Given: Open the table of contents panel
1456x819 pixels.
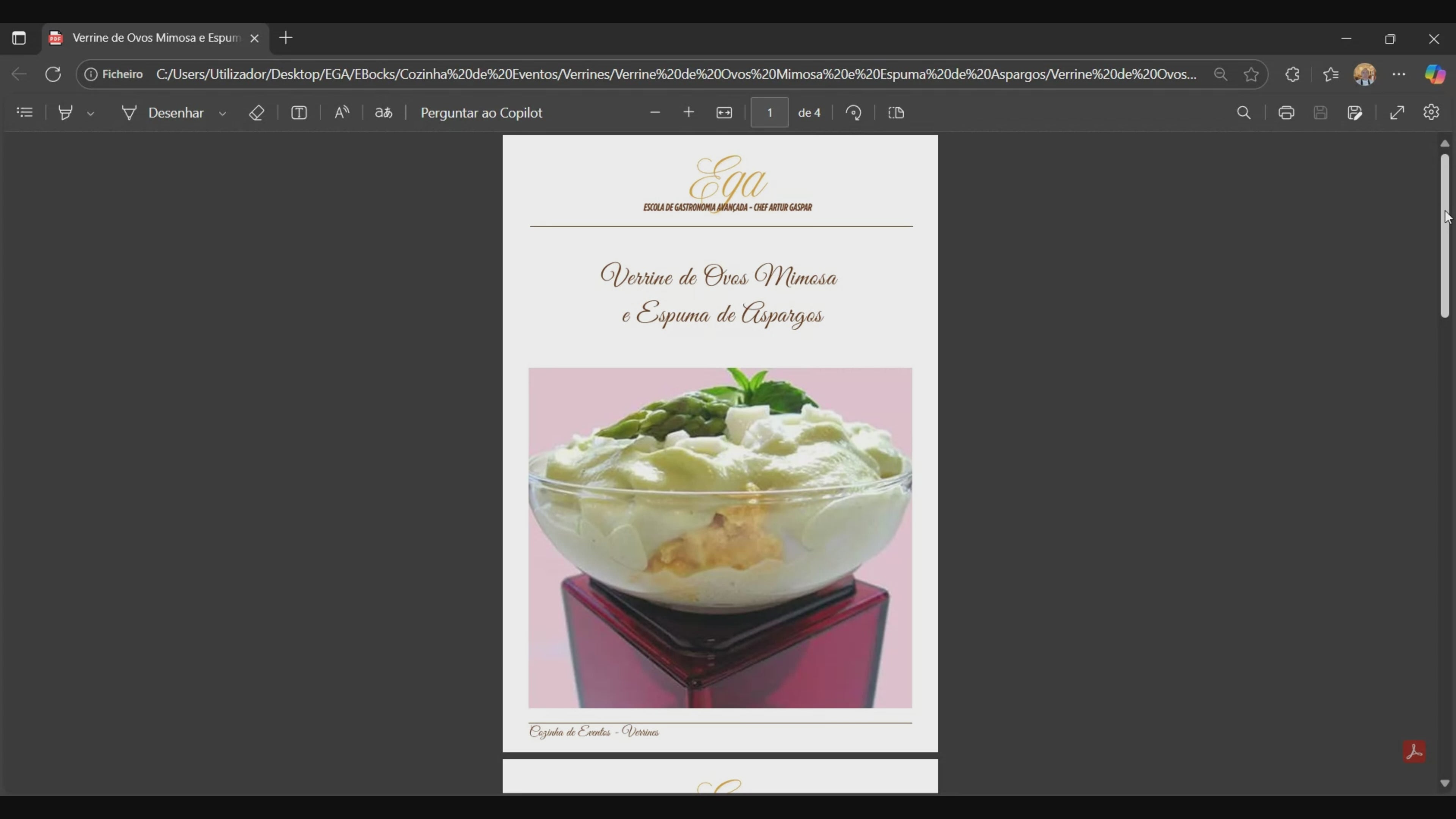Looking at the screenshot, I should 24,112.
